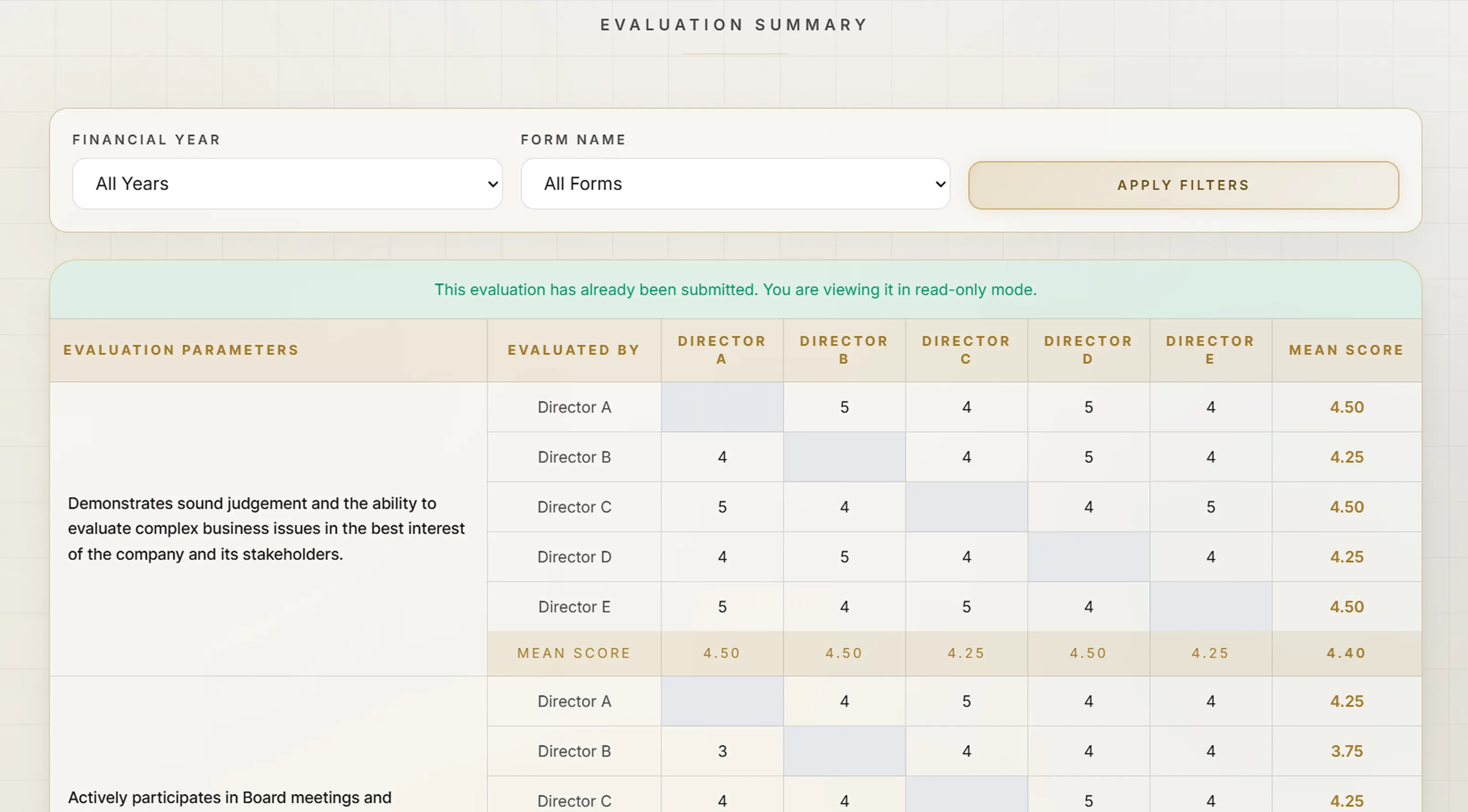Click the Mean Score summary row label
This screenshot has width=1468, height=812.
tap(574, 653)
